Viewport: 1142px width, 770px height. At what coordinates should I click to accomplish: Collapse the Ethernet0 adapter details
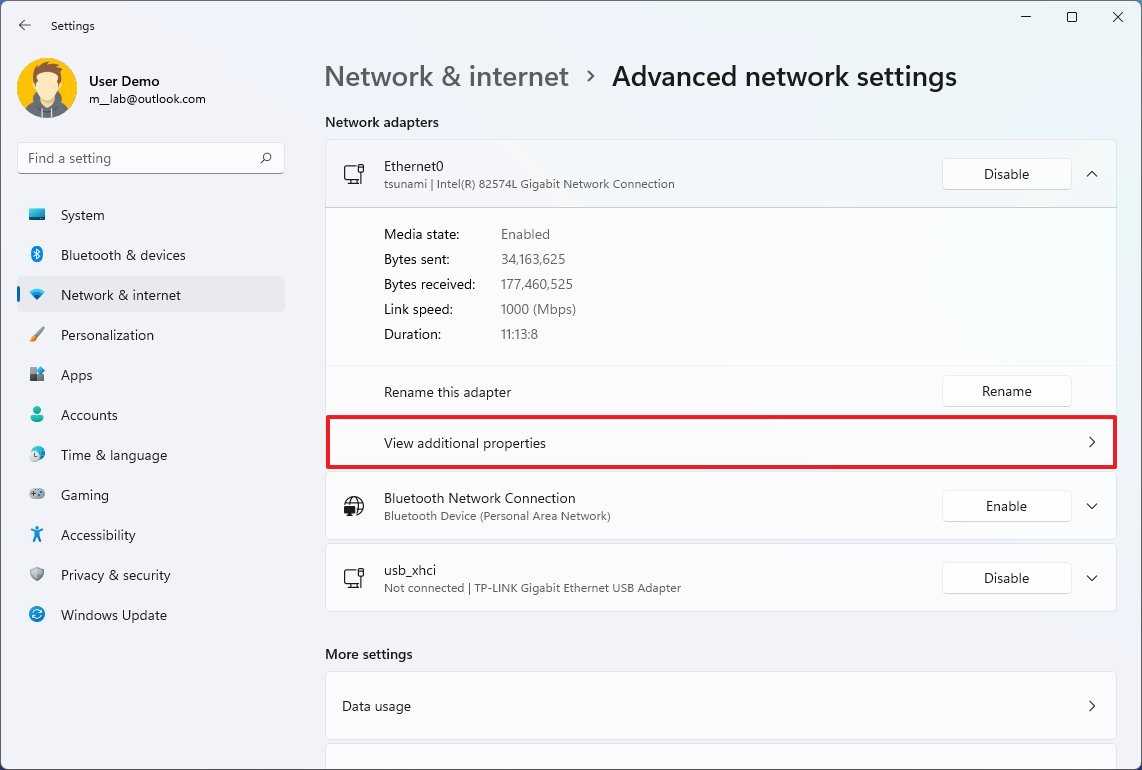point(1092,174)
